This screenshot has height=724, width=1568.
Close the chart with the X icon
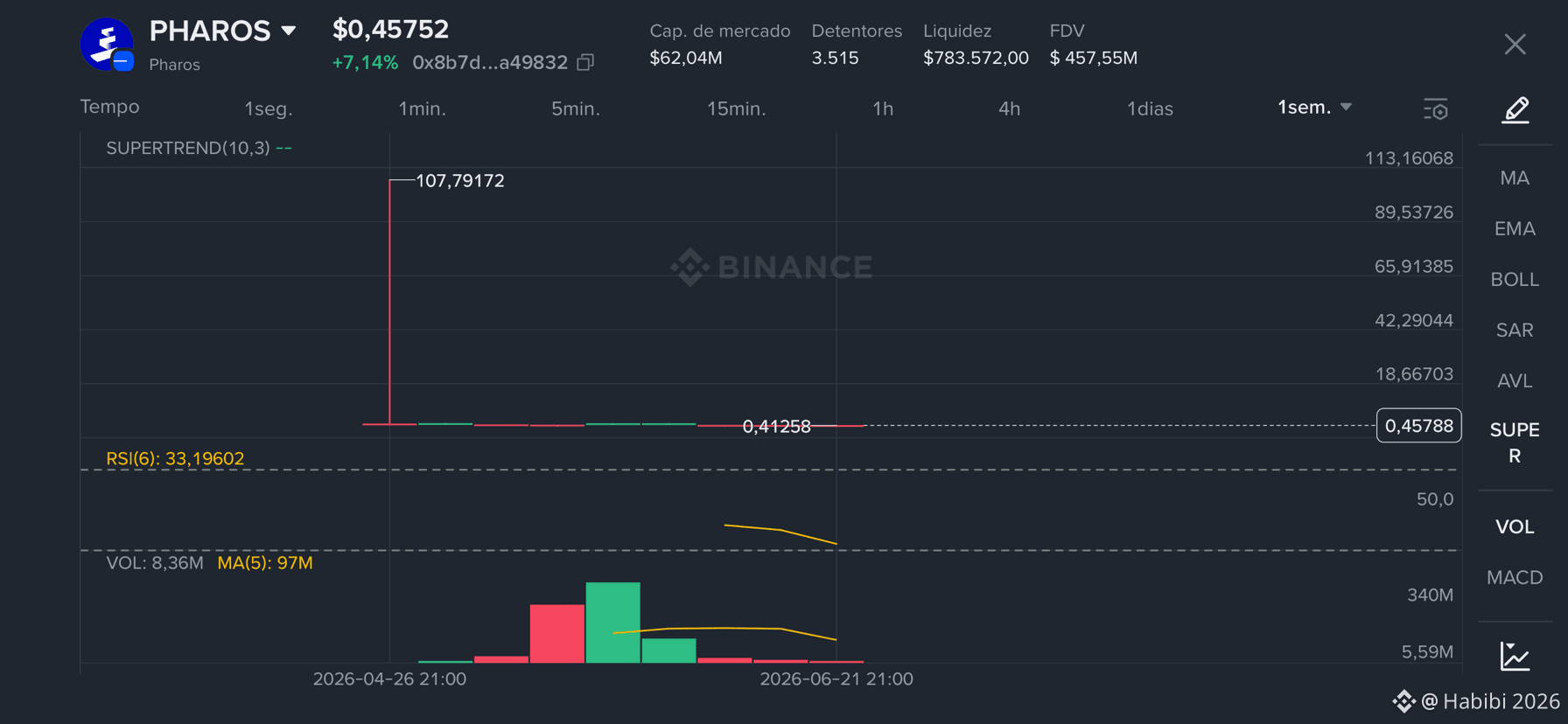[1515, 44]
